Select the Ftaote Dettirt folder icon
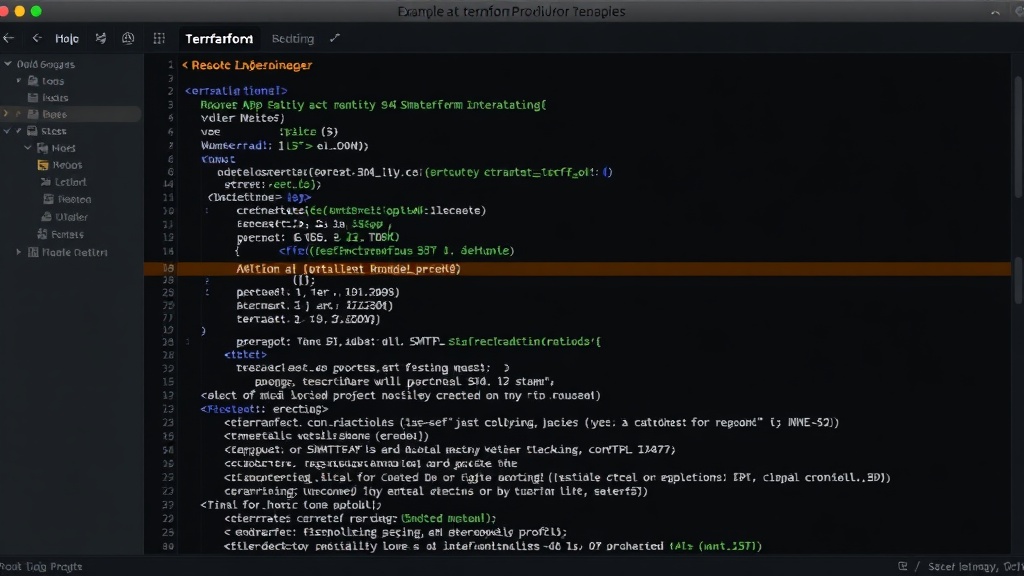The image size is (1024, 576). click(33, 252)
